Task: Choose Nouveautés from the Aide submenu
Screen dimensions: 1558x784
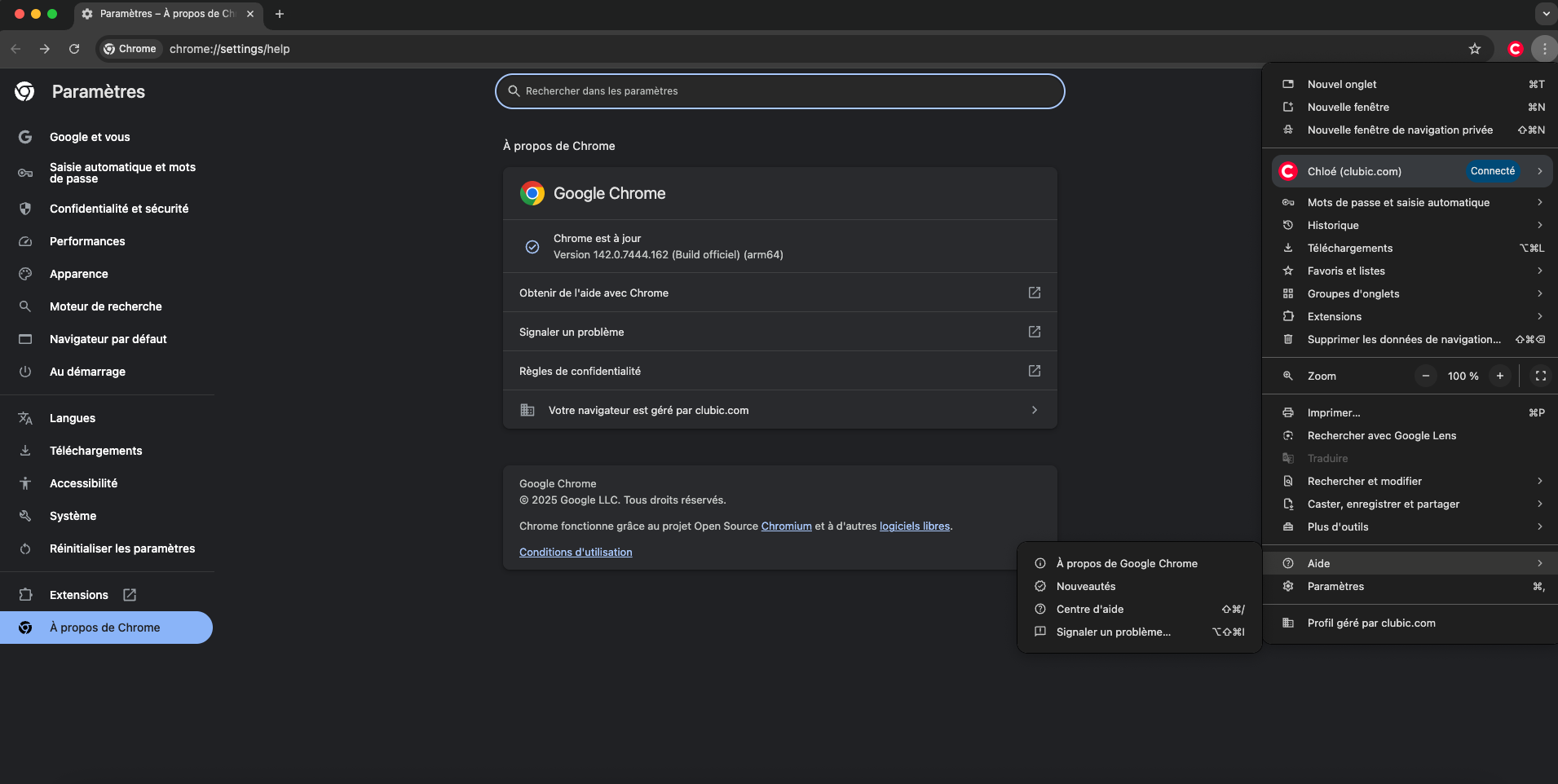Action: pos(1086,586)
